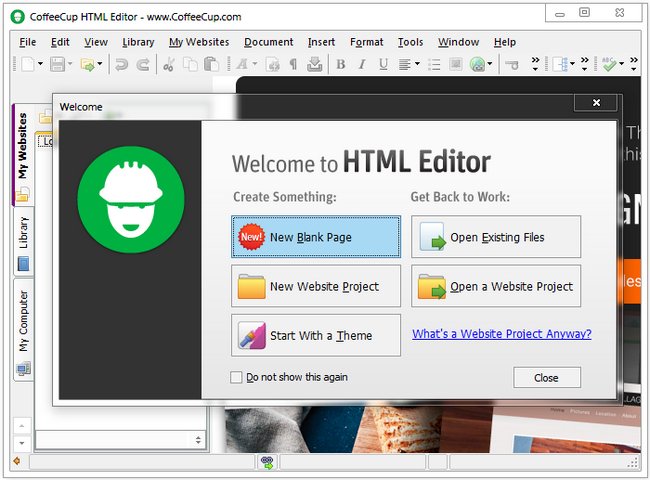Open the Tools menu
This screenshot has height=480, width=650.
410,42
